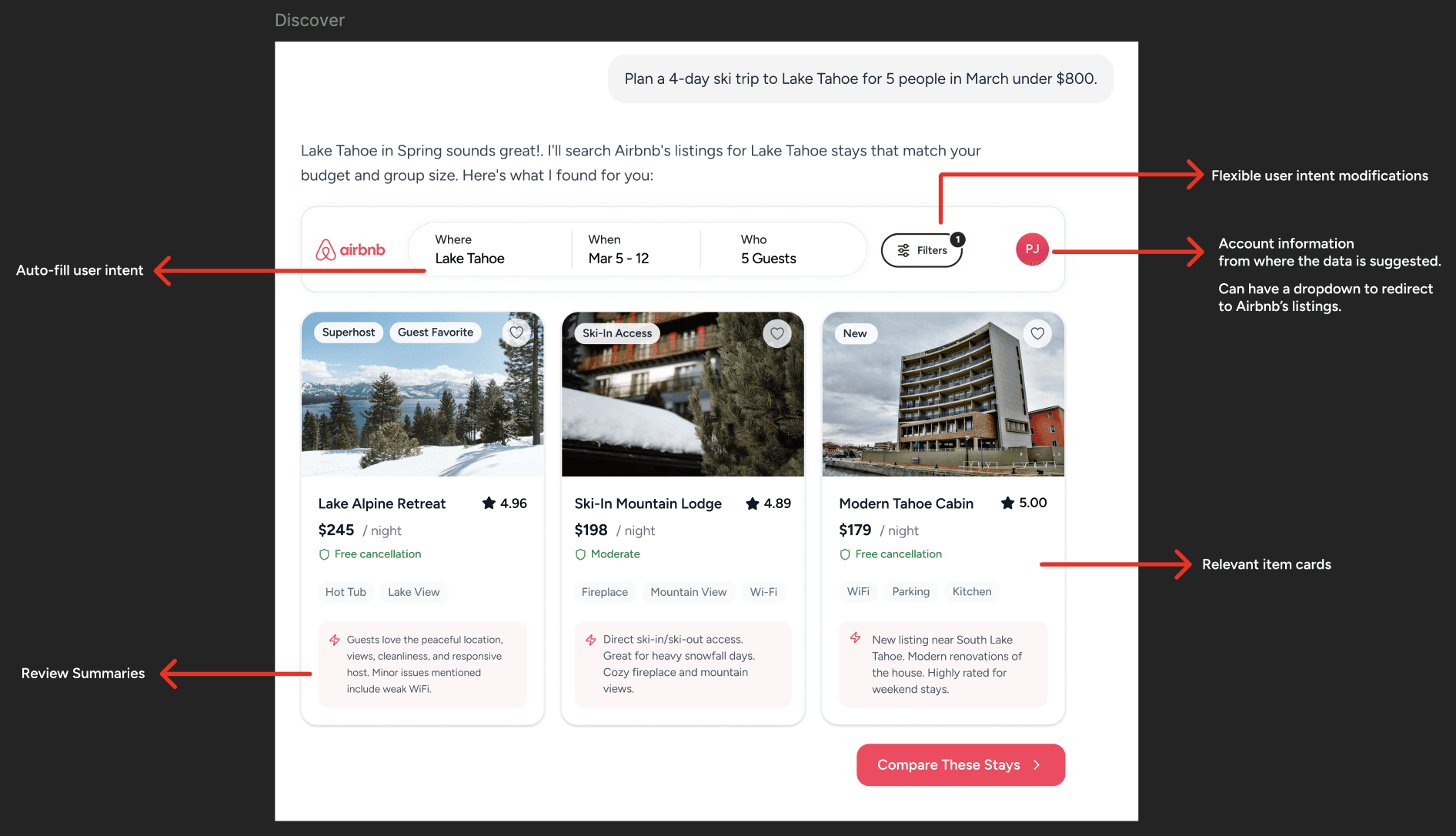1456x836 pixels.
Task: Select the Ski-In Access badge
Action: pyautogui.click(x=617, y=333)
